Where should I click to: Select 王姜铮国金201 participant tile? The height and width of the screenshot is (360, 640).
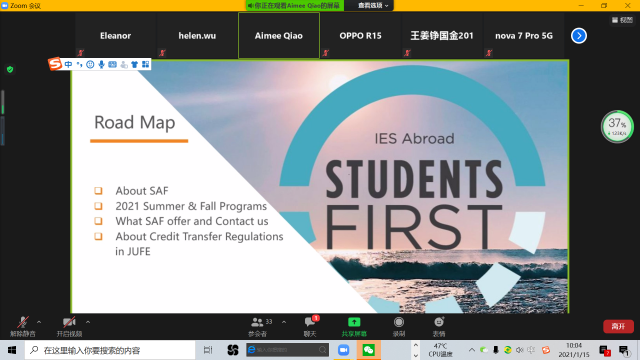click(442, 36)
